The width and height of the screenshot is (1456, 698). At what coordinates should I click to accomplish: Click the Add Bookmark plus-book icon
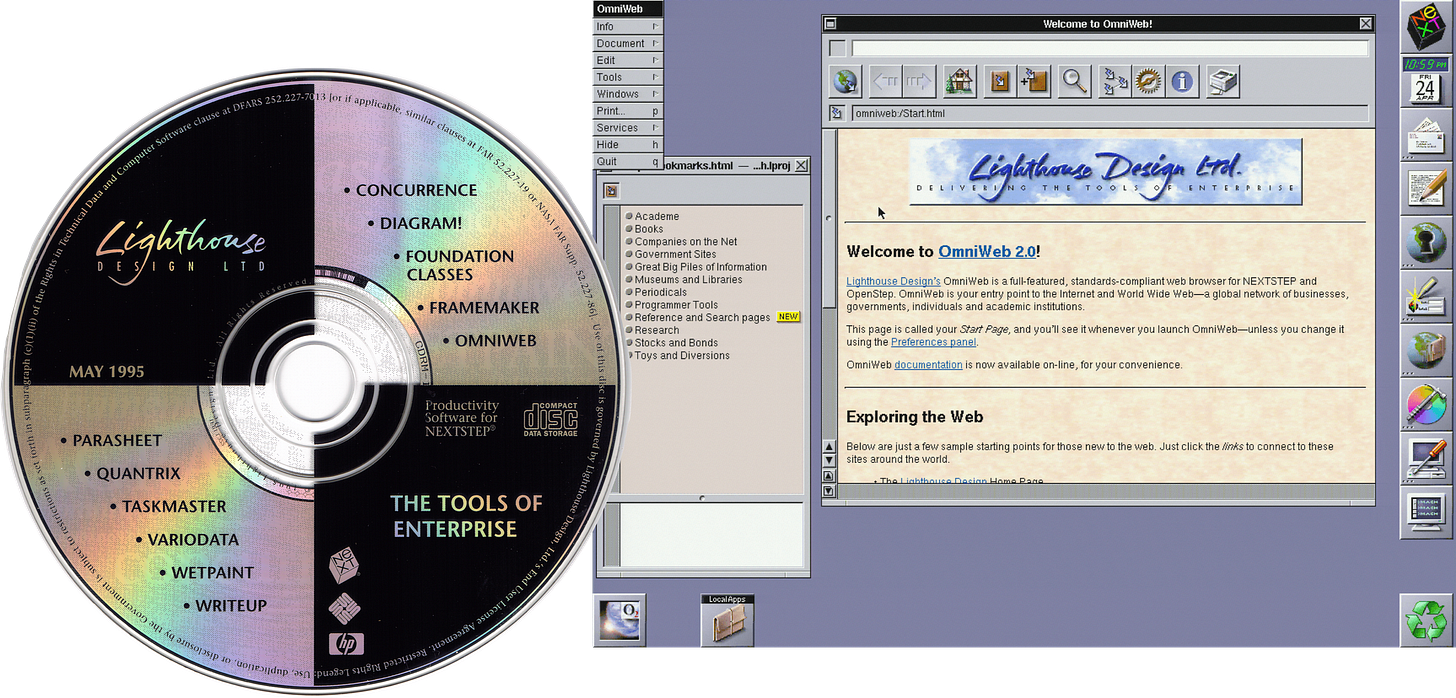[x=1033, y=81]
